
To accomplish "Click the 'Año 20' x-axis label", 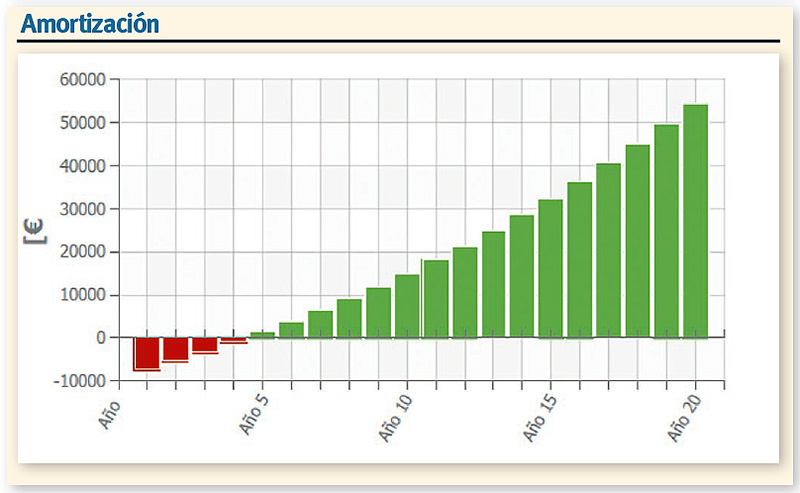I will [x=686, y=415].
